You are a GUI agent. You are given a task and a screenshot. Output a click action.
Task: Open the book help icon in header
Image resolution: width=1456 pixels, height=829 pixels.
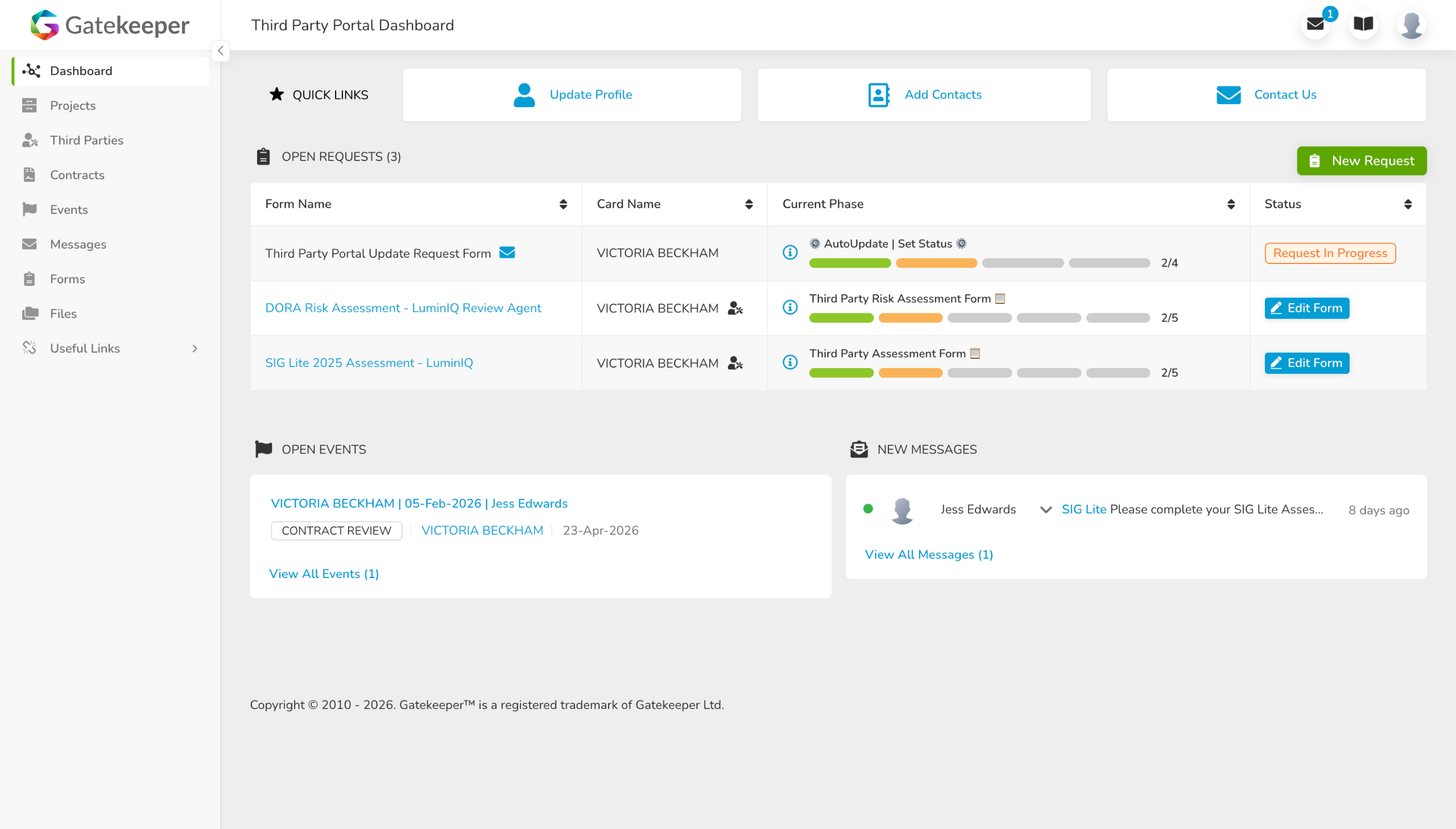coord(1363,24)
